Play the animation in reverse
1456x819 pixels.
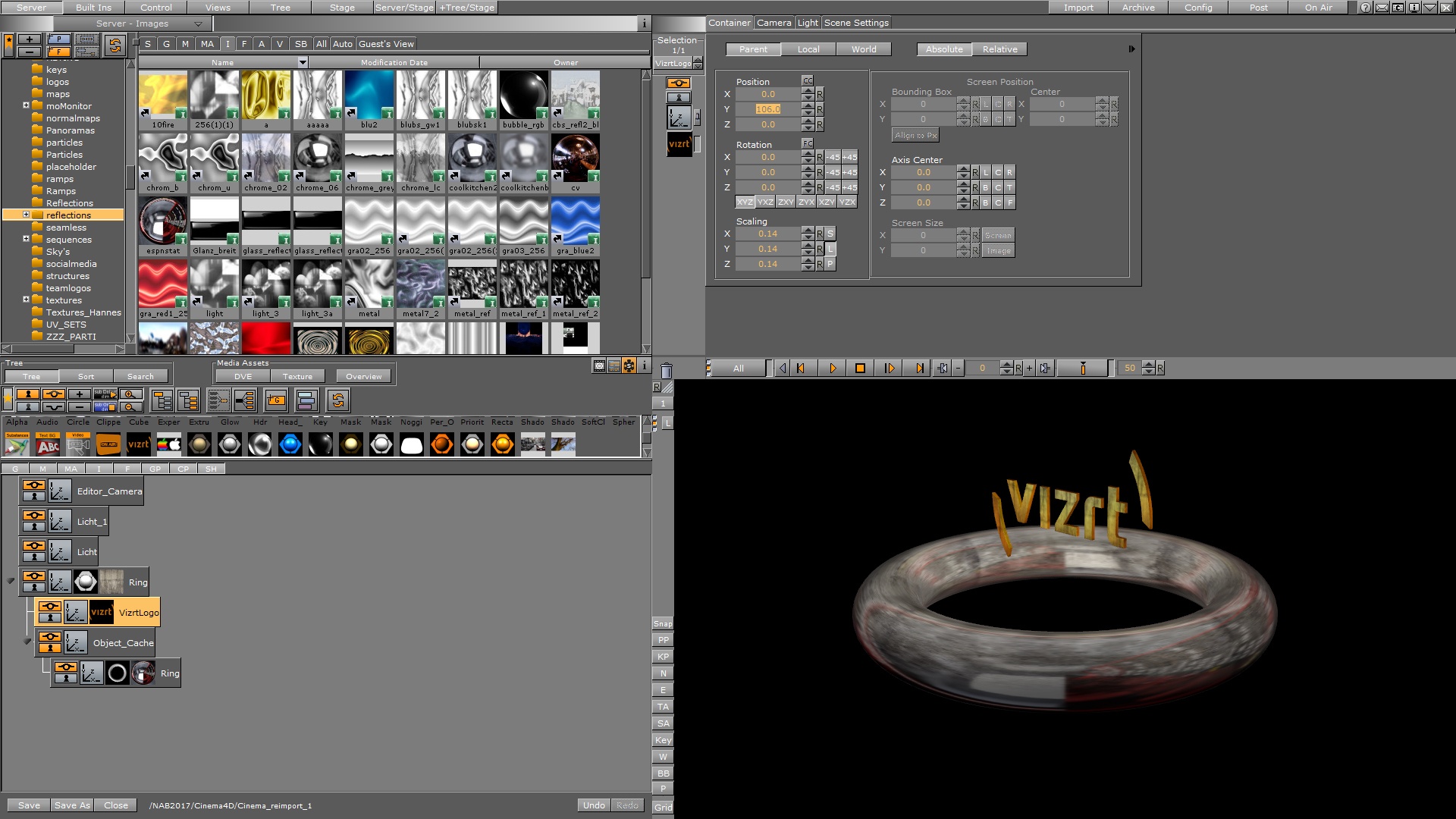[783, 369]
